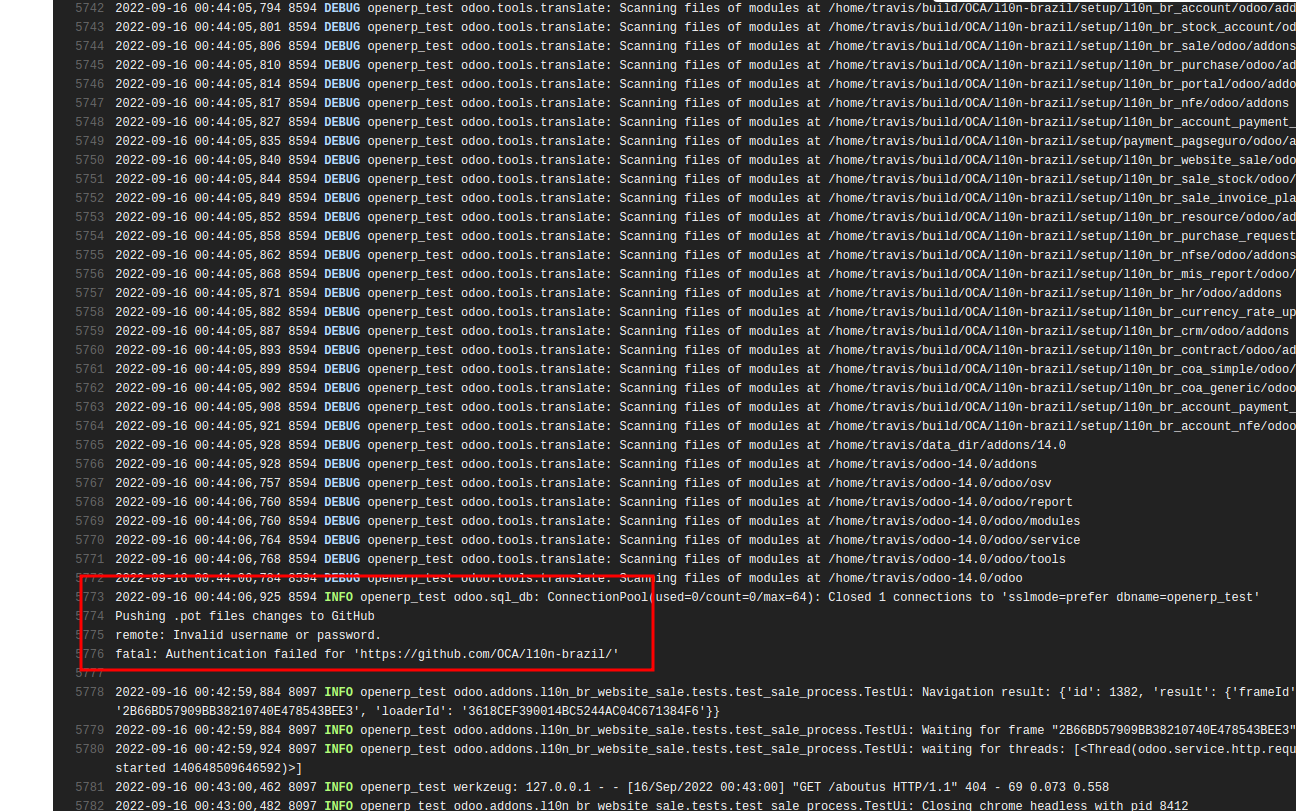Screen dimensions: 1296x811
Task: Click the l10n_br_portal module path text
Action: point(1062,84)
